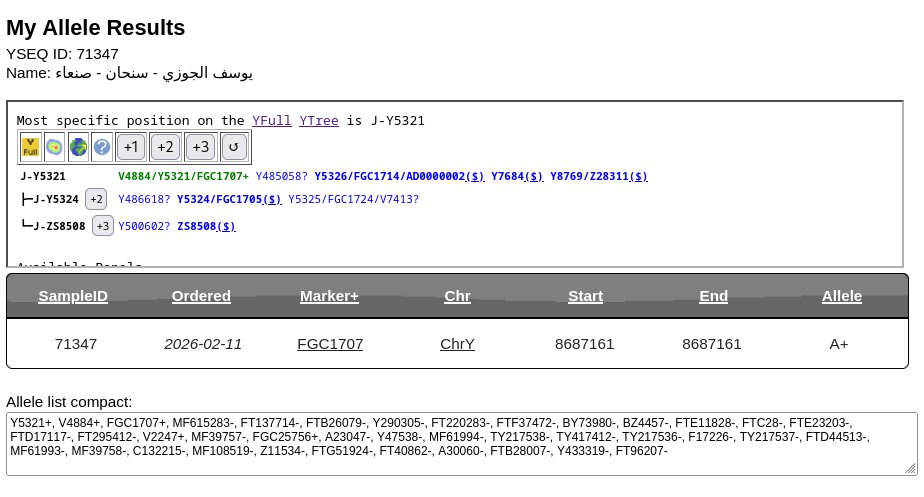Reset the tree view with refresh icon
The width and height of the screenshot is (924, 497).
tap(234, 147)
